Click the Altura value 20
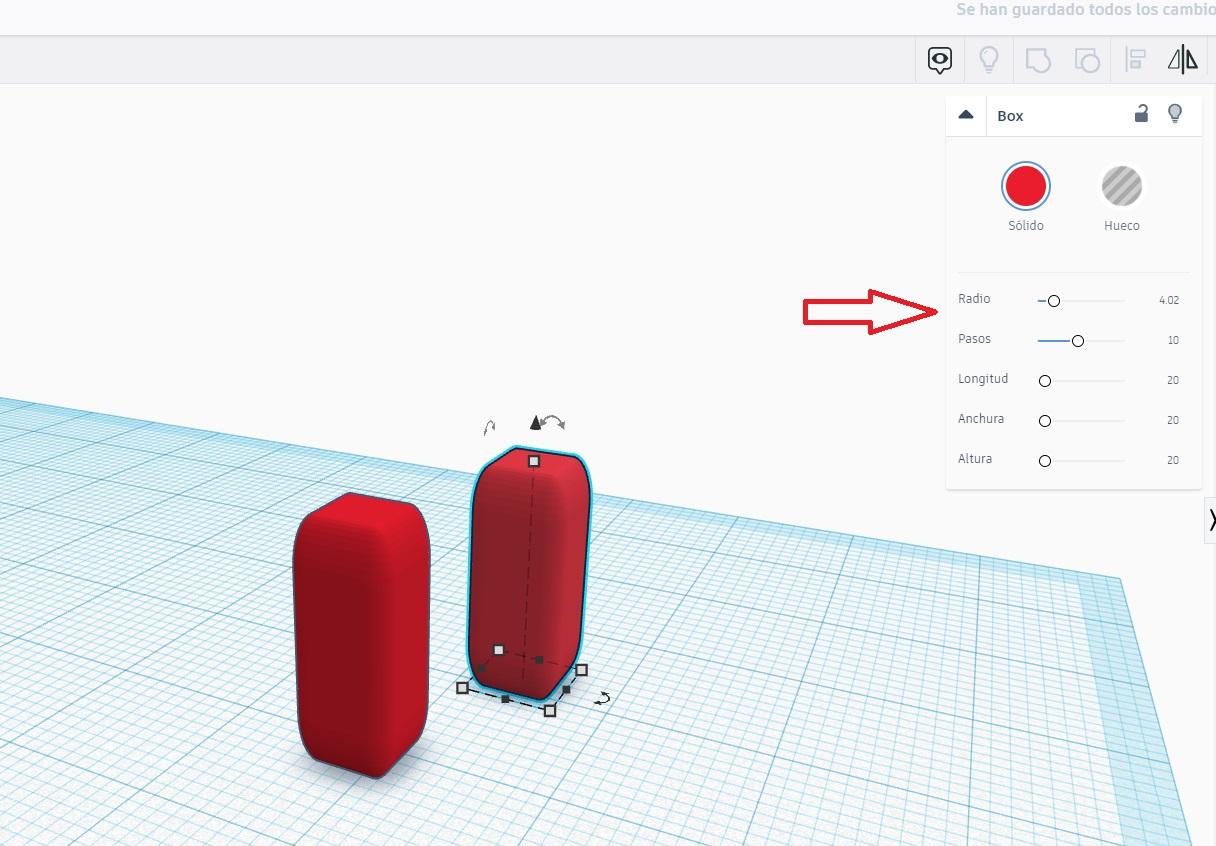The image size is (1216, 846). tap(1173, 460)
